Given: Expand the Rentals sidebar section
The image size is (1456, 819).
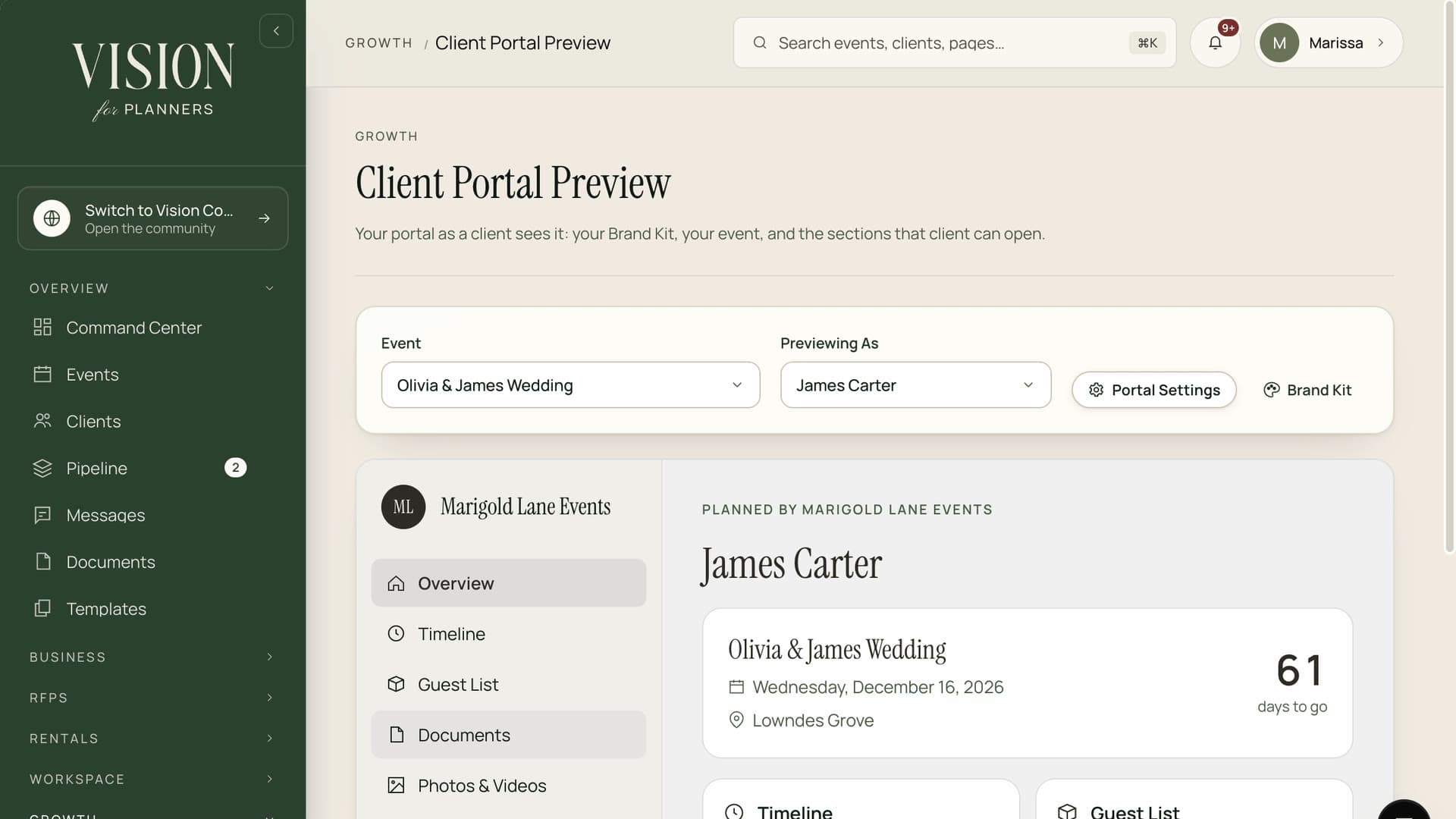Looking at the screenshot, I should point(152,739).
